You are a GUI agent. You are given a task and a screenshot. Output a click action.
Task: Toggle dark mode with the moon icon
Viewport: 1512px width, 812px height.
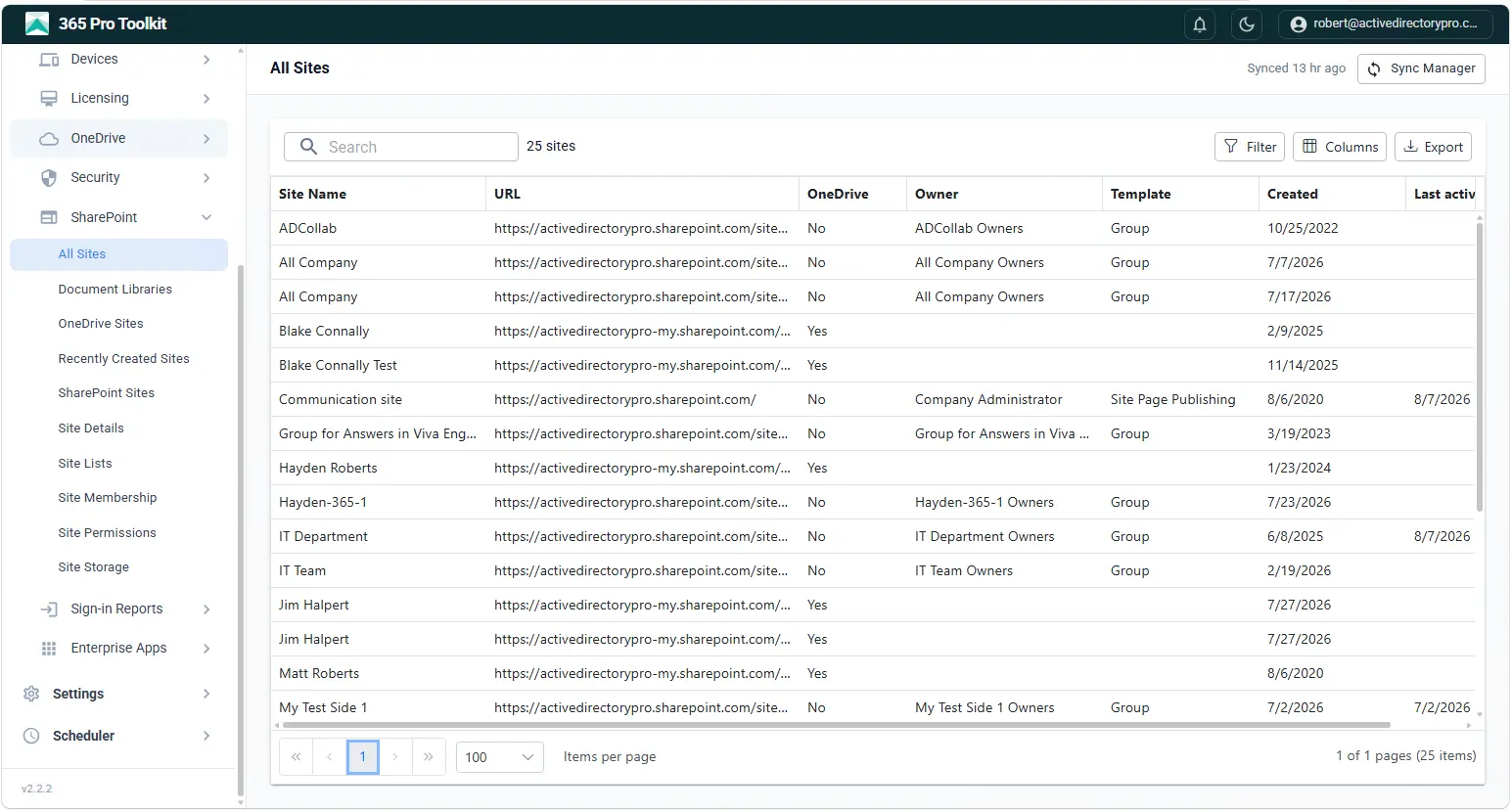click(x=1247, y=24)
